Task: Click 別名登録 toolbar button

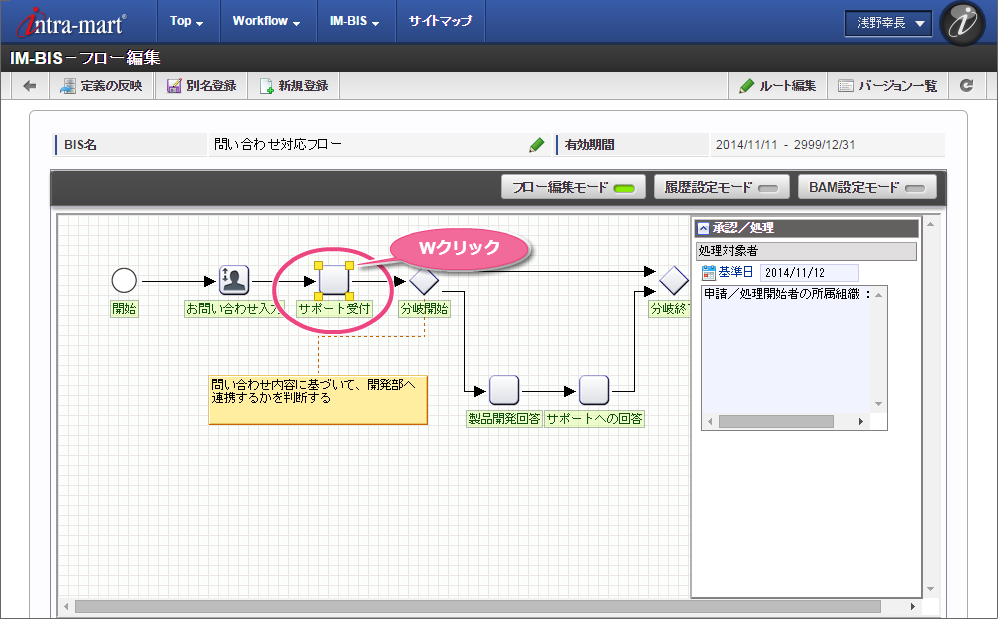Action: [x=202, y=86]
